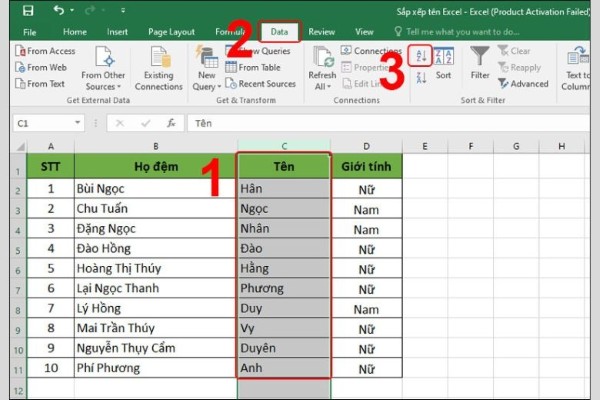Viewport: 600px width, 400px height.
Task: Click the Filter funnel icon
Action: [480, 63]
